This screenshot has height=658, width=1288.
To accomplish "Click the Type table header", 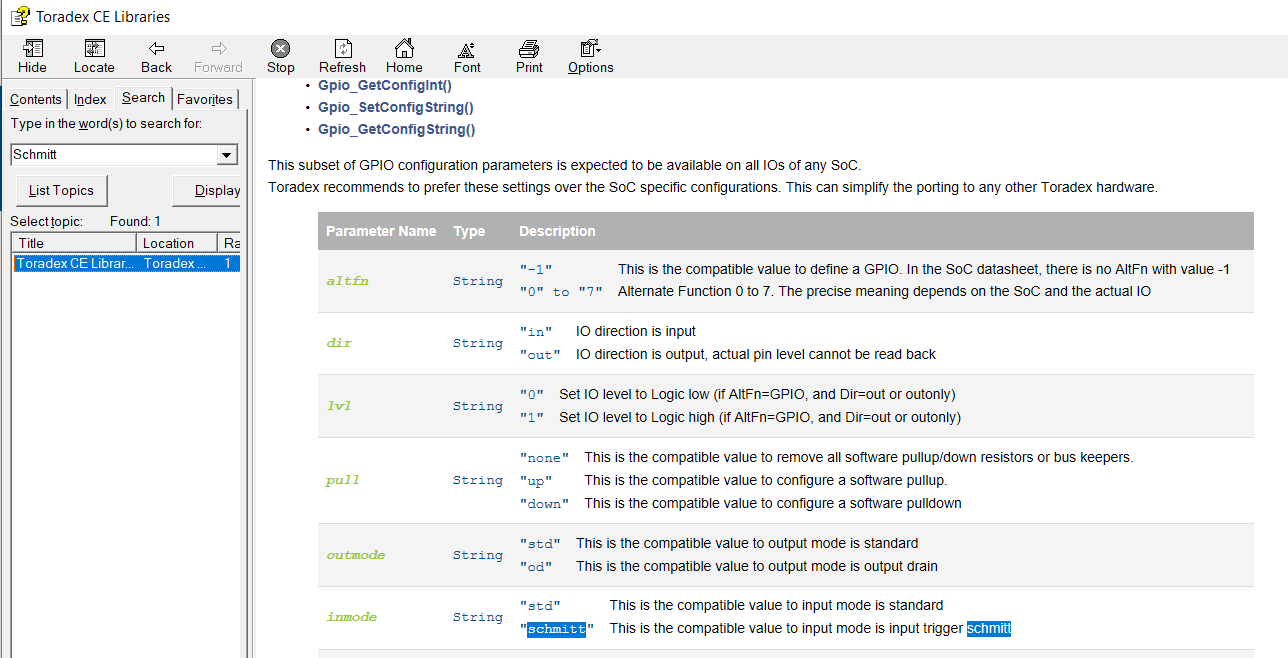I will tap(469, 231).
